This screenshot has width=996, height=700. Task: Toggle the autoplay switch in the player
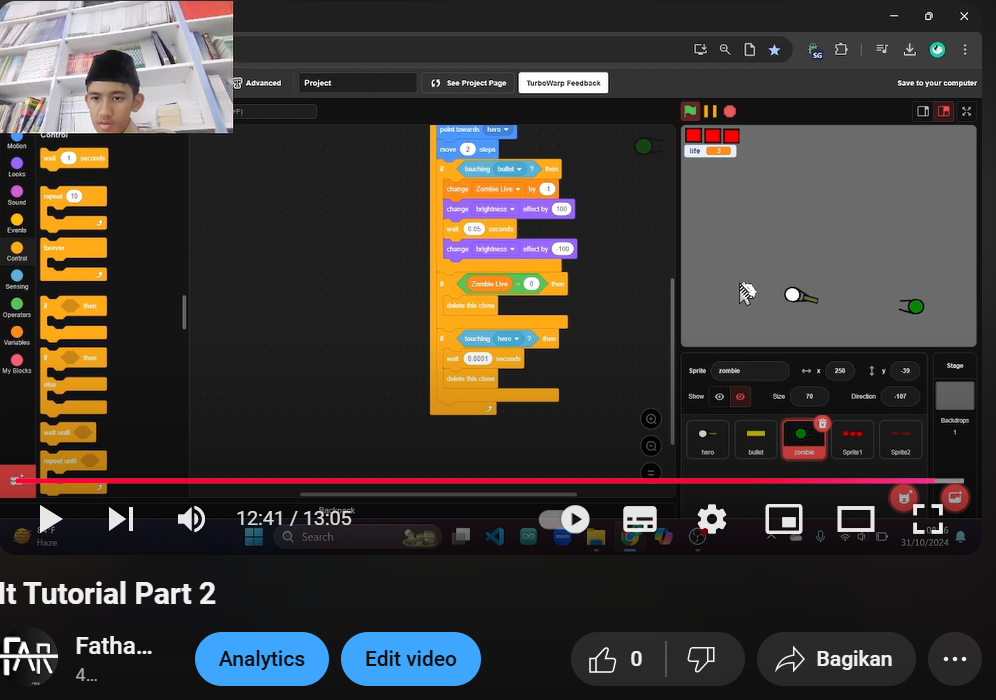point(562,519)
